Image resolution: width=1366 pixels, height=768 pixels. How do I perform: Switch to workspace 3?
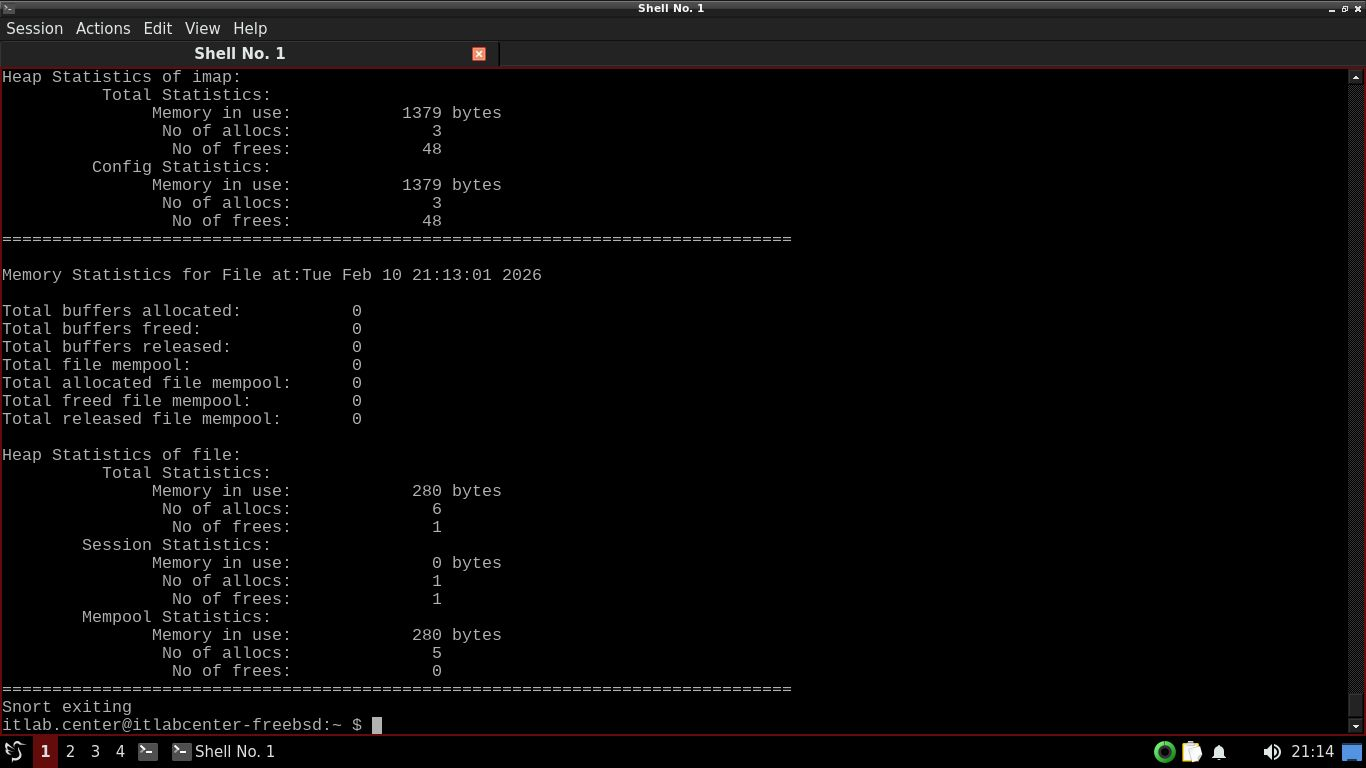[x=95, y=751]
